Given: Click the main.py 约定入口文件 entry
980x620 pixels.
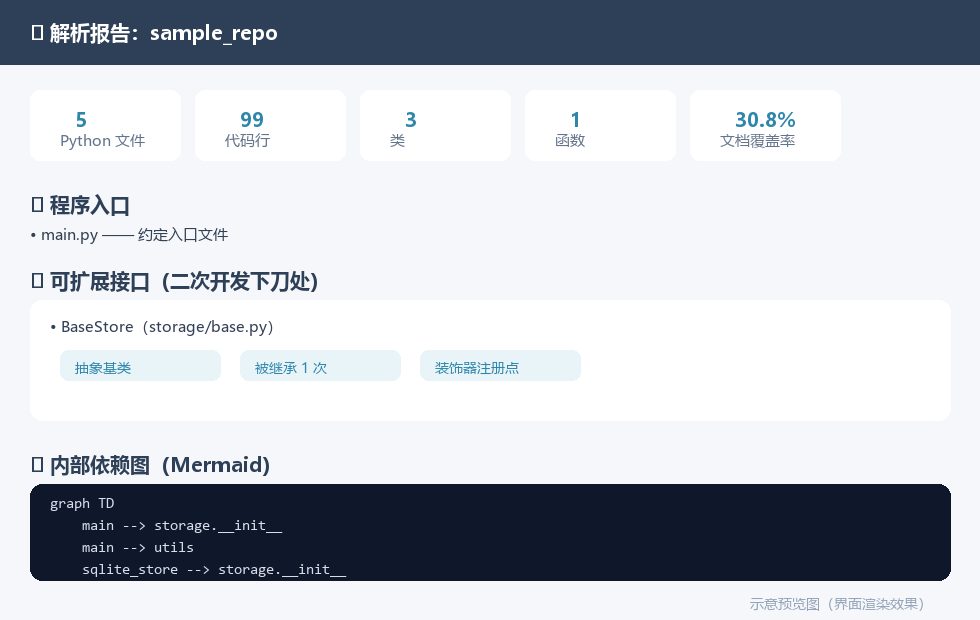Looking at the screenshot, I should point(129,235).
